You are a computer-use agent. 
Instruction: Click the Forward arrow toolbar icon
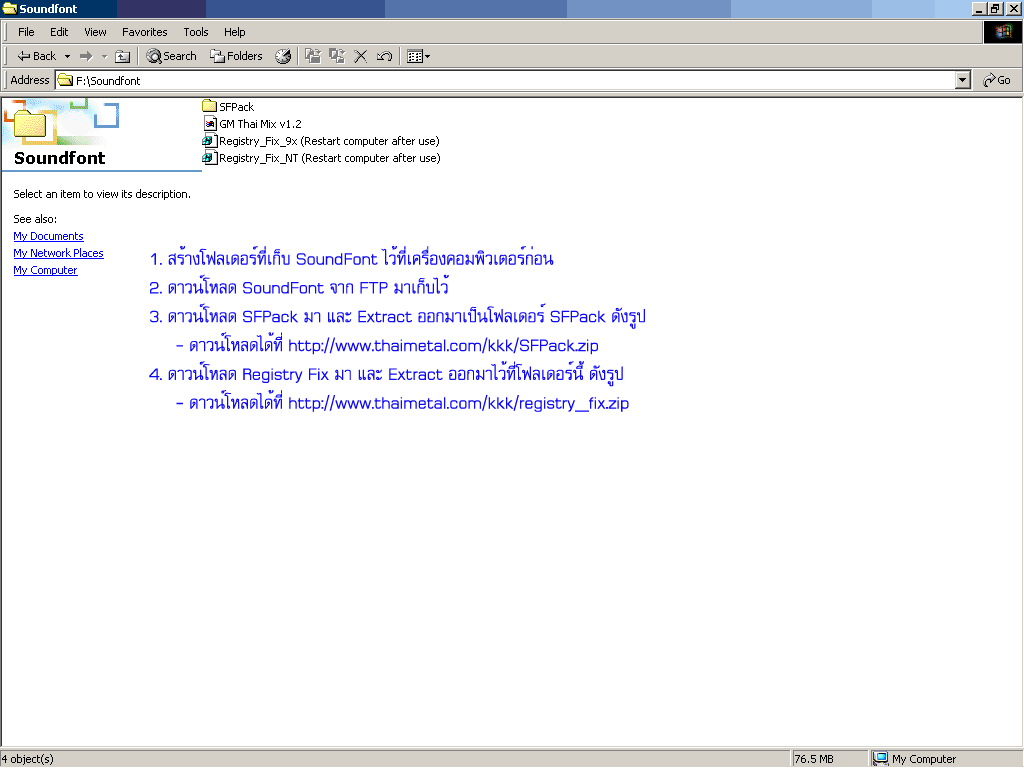[86, 56]
